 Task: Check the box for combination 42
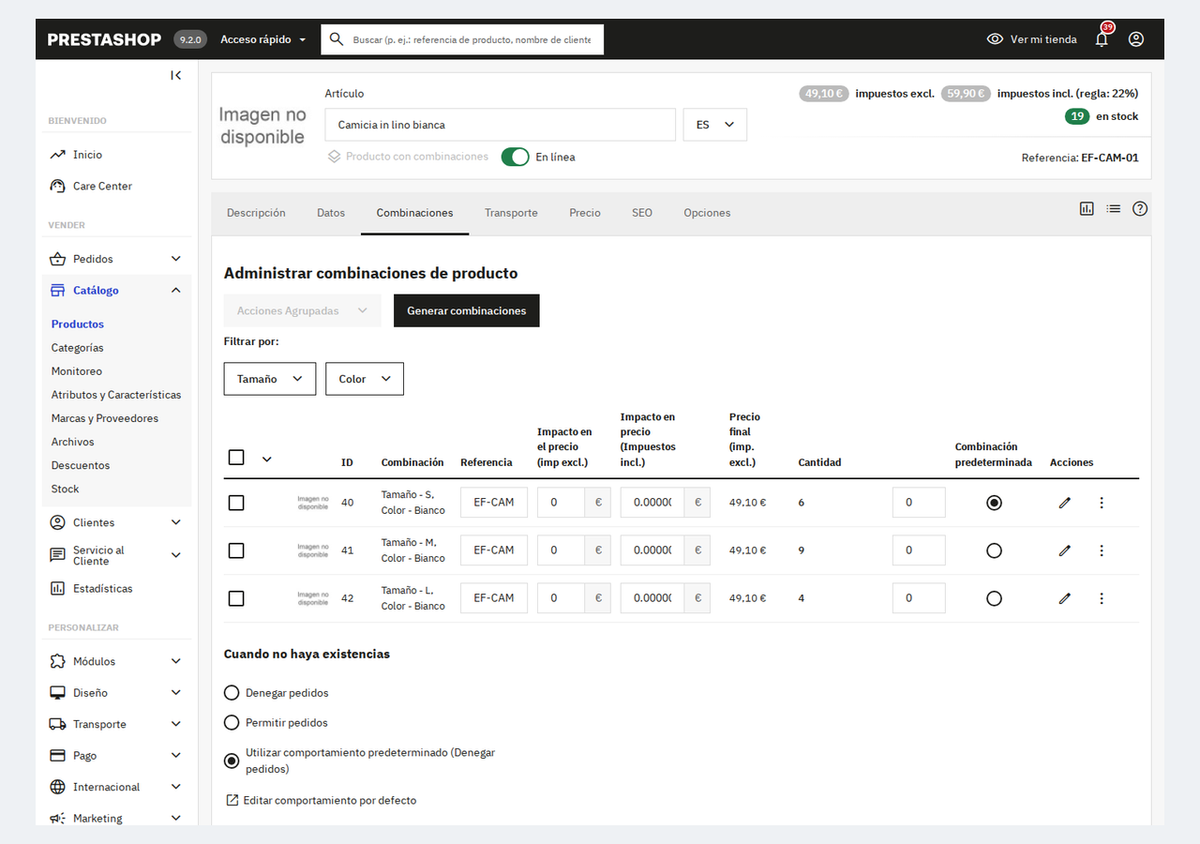236,598
